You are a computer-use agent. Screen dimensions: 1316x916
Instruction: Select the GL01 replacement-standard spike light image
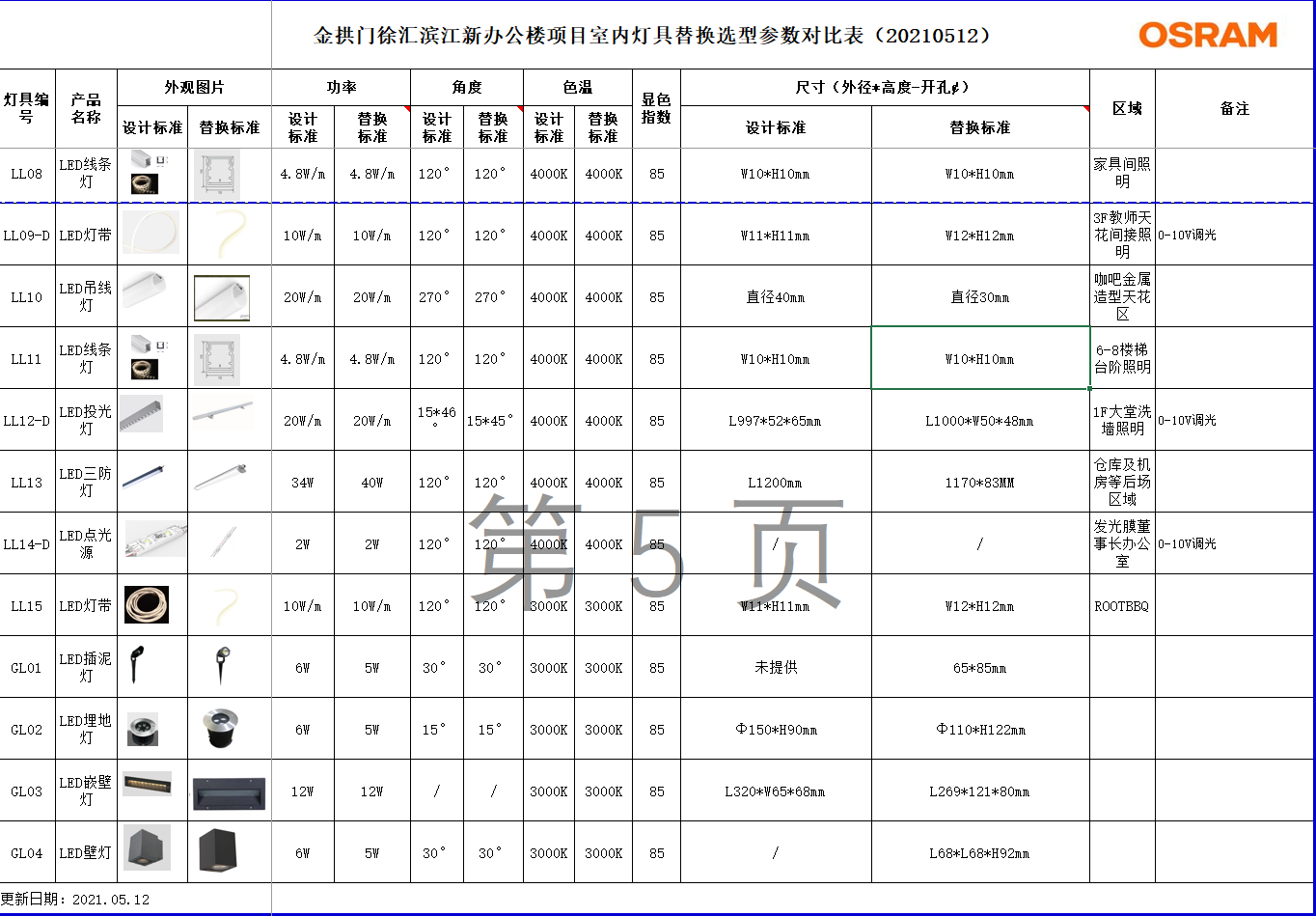[x=223, y=664]
